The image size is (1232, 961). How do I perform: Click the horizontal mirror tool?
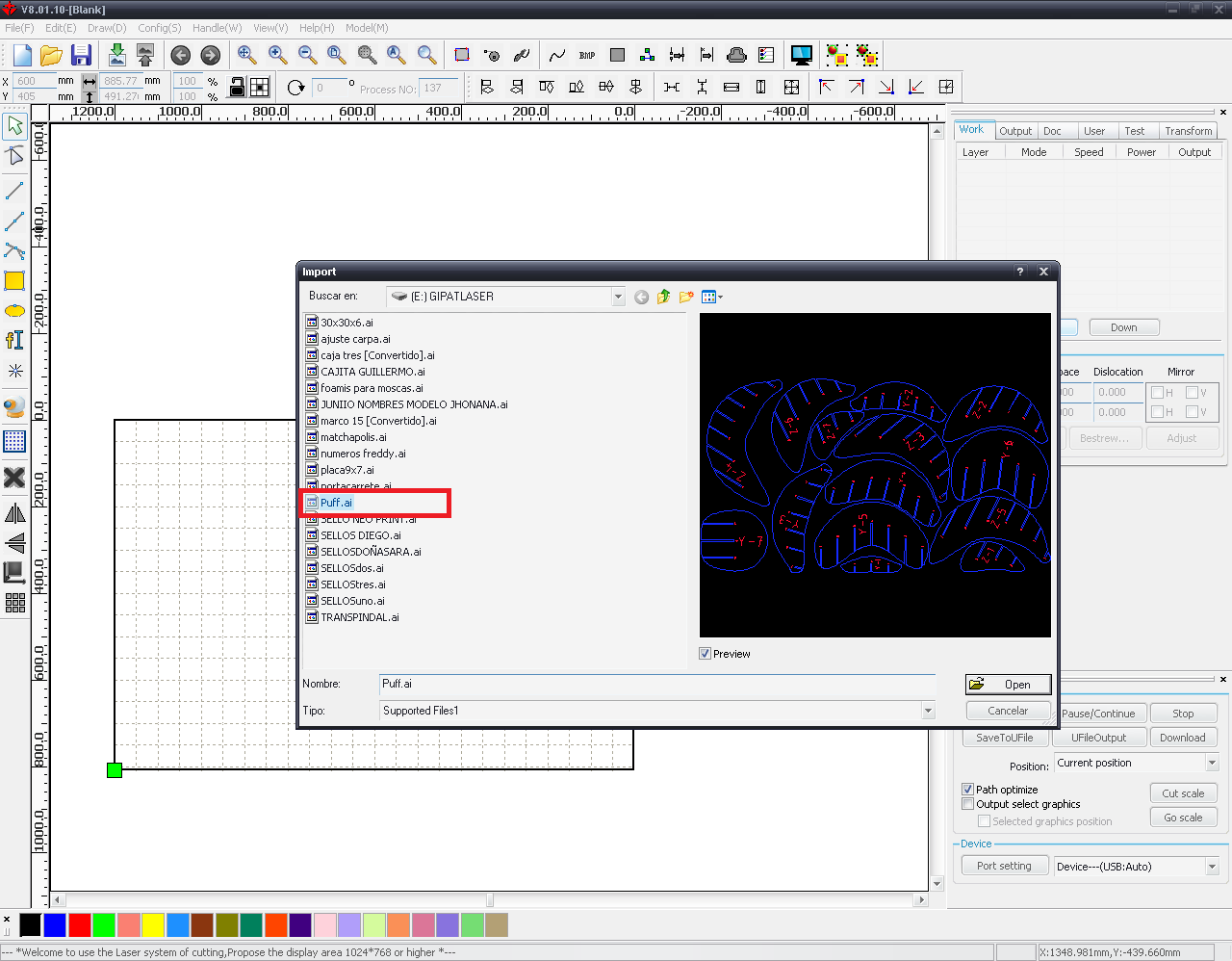(x=14, y=513)
